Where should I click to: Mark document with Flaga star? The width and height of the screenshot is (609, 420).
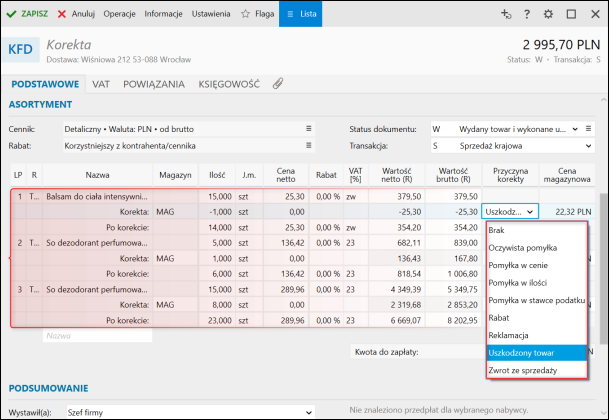pyautogui.click(x=257, y=14)
